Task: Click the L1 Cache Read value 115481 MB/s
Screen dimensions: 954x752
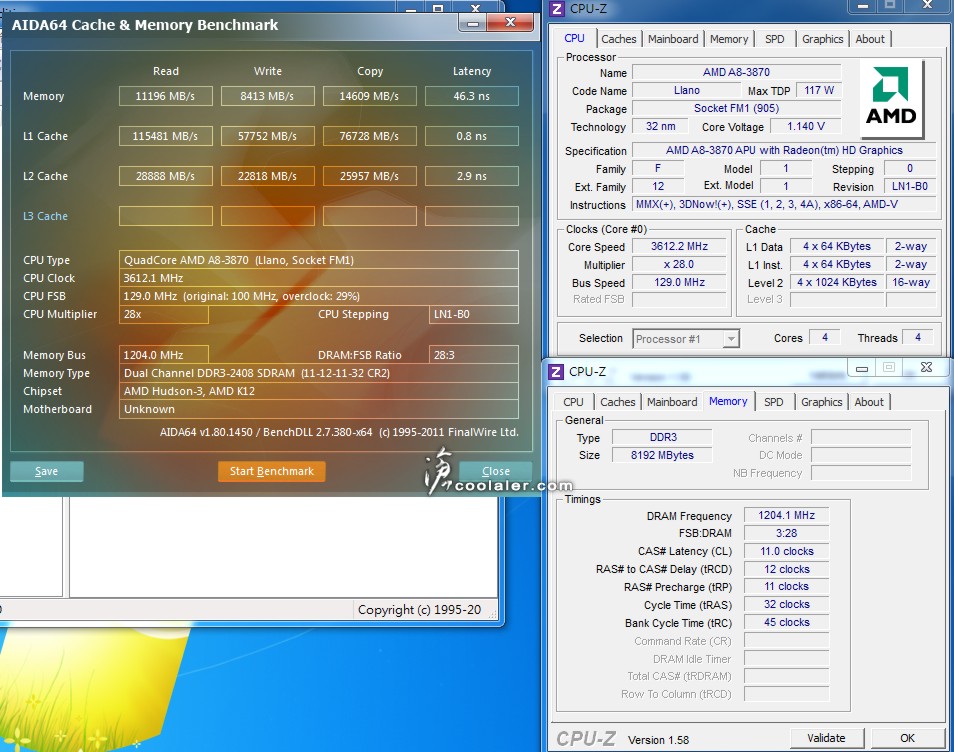Action: coord(165,136)
